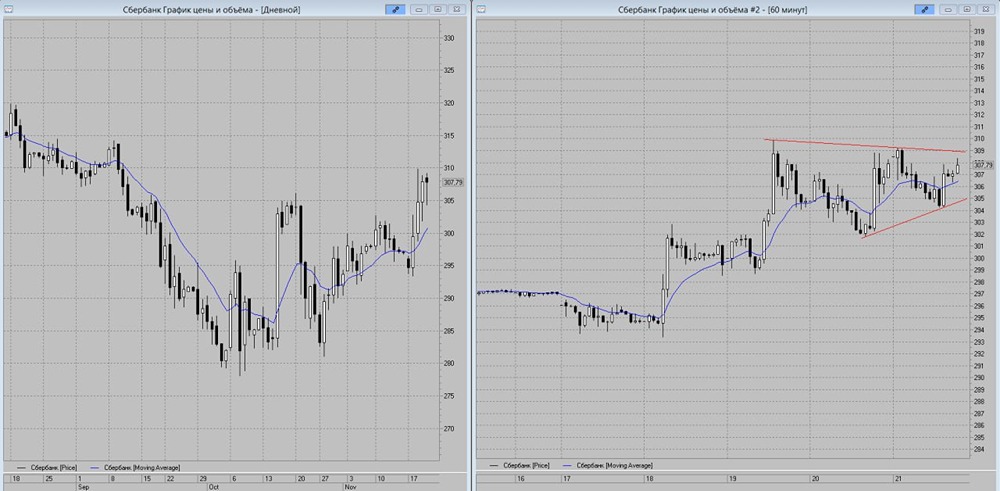Maximize the daily chart window
This screenshot has width=1000, height=491.
(438, 10)
